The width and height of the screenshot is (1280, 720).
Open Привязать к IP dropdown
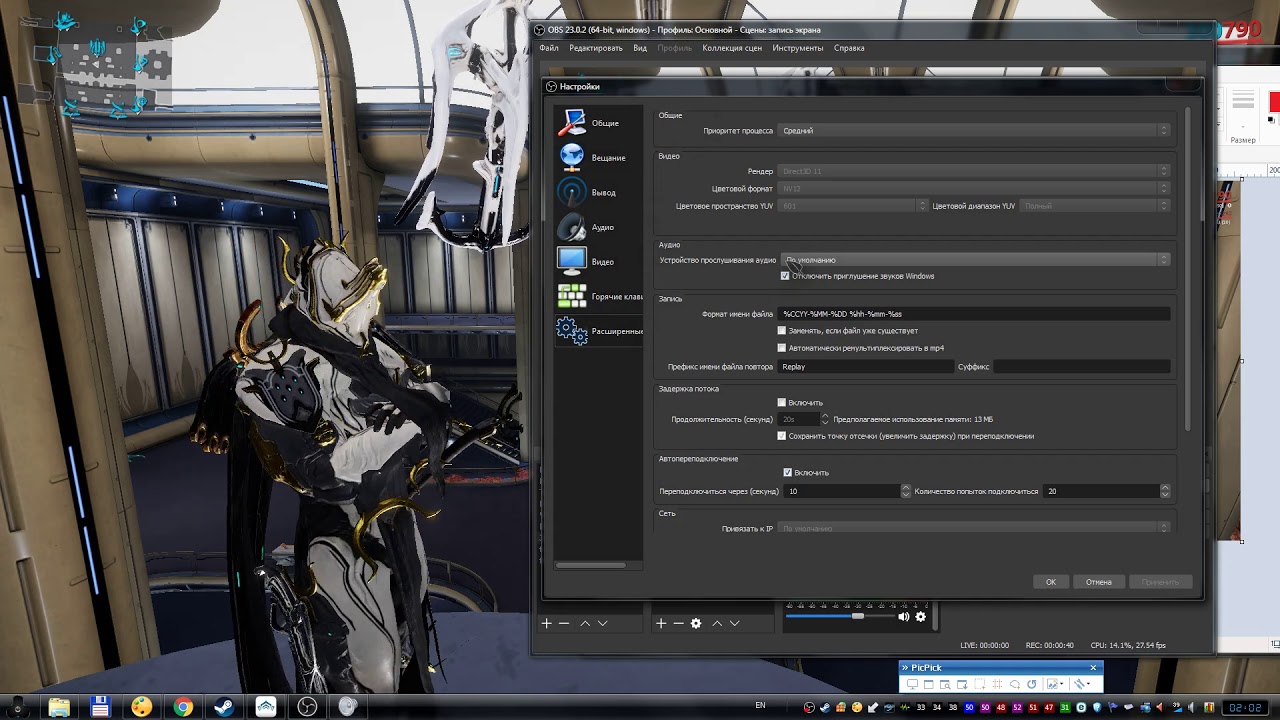click(x=974, y=527)
